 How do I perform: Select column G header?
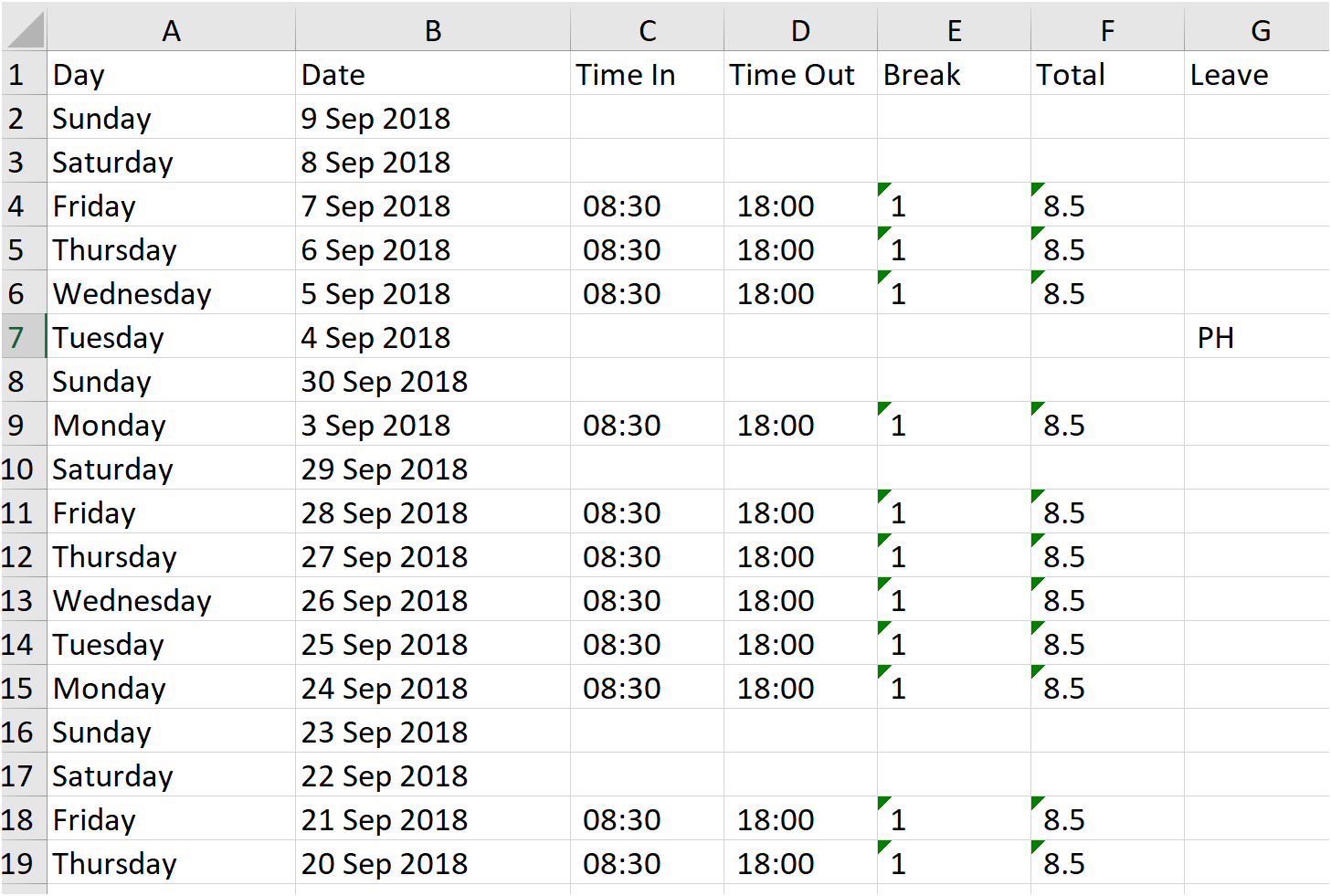1260,31
